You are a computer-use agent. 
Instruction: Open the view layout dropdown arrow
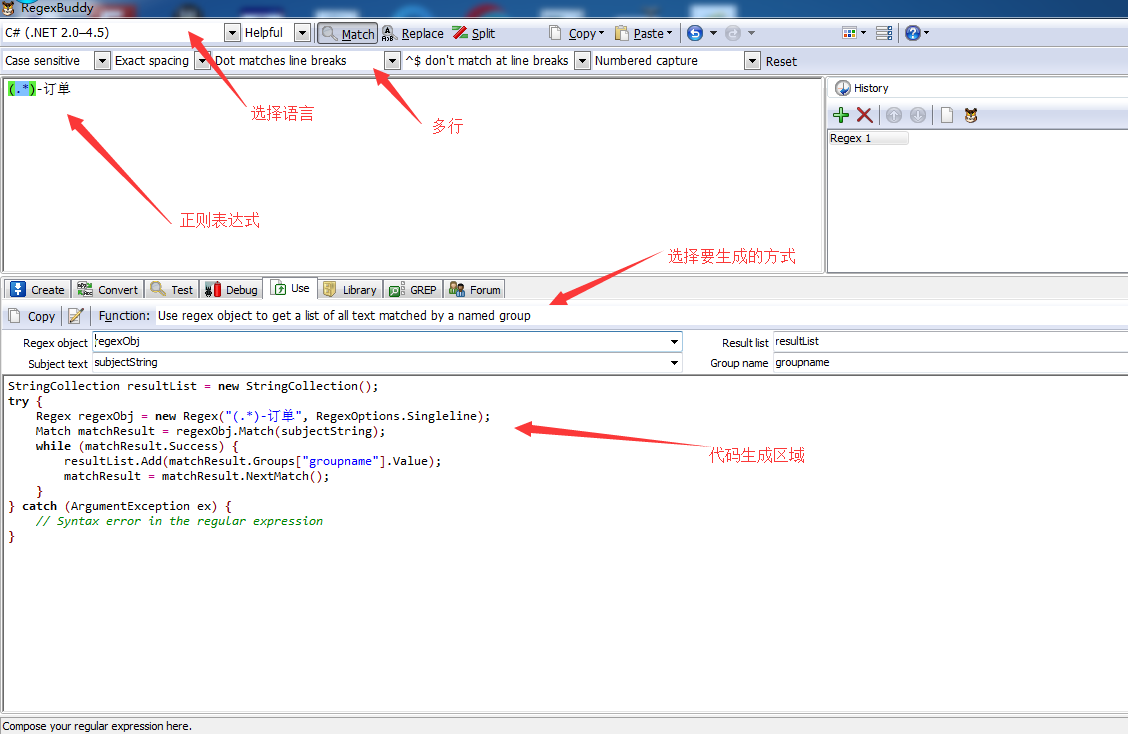coord(863,33)
